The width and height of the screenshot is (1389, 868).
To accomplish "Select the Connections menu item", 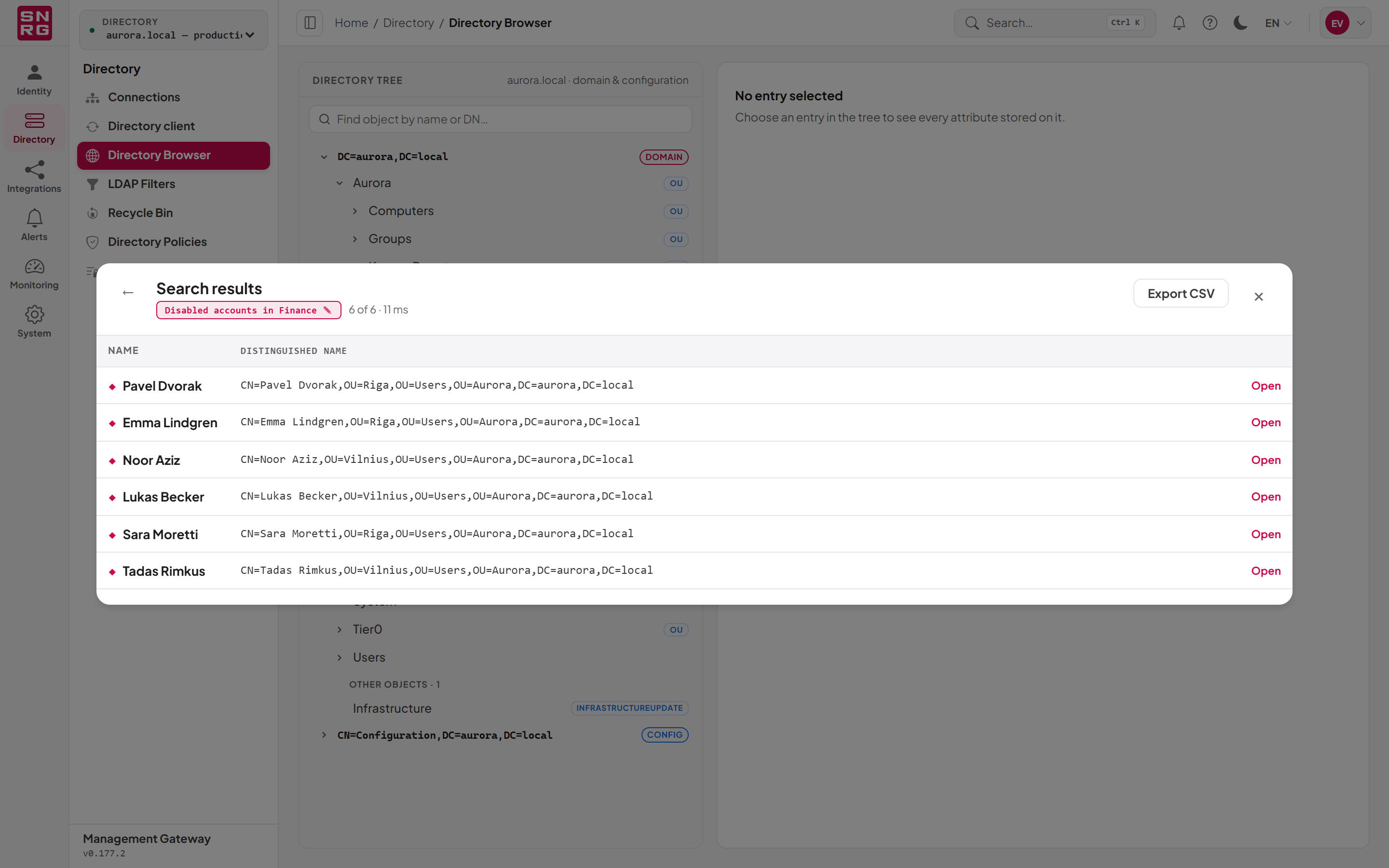I will point(173,97).
